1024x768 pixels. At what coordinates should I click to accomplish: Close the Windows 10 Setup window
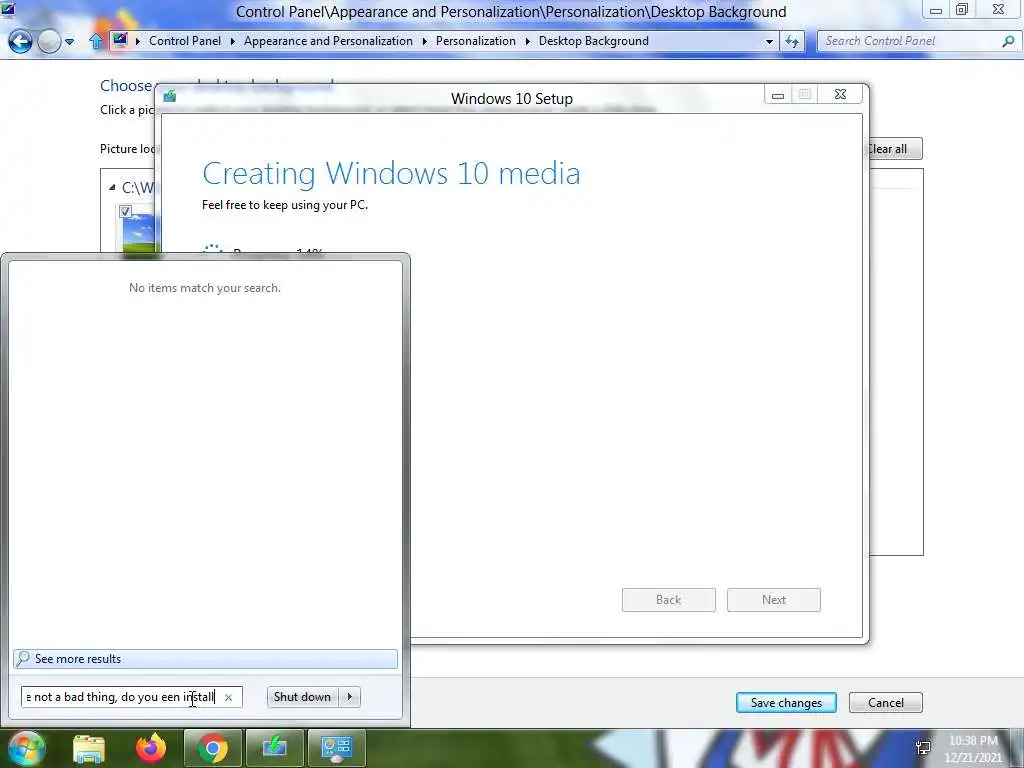click(x=840, y=95)
